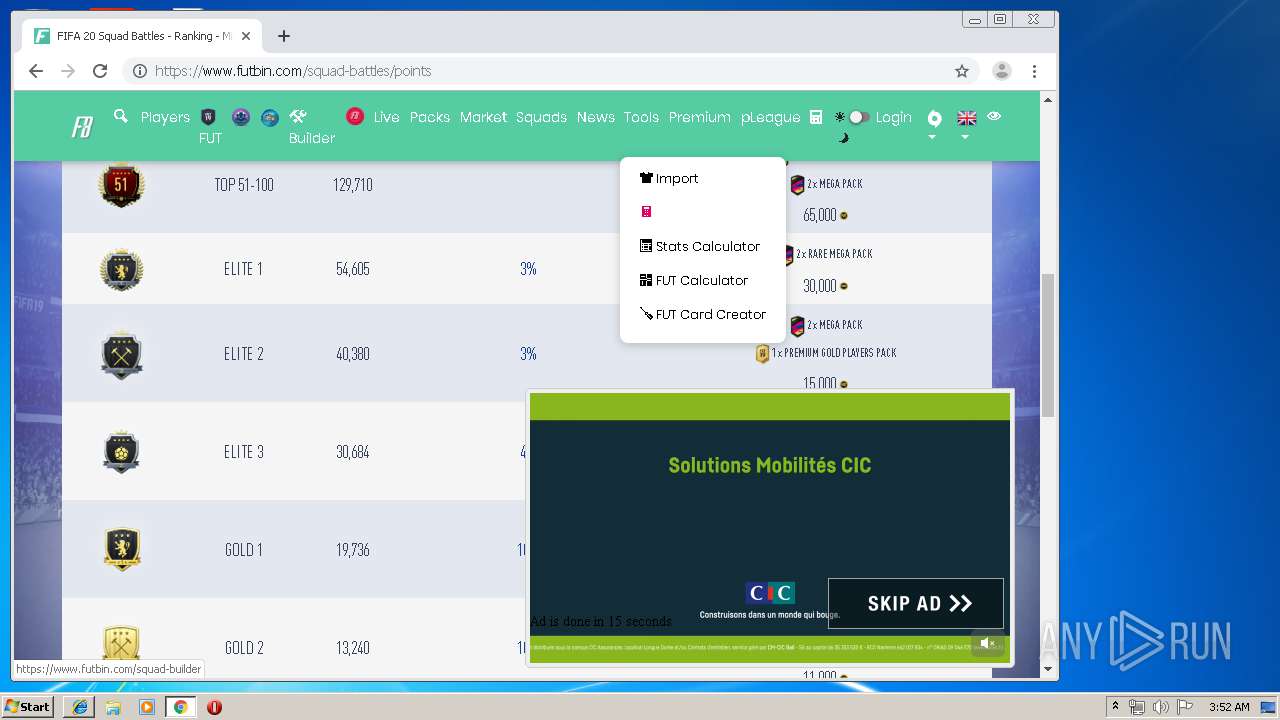Click the 13,240 points value

(352, 648)
